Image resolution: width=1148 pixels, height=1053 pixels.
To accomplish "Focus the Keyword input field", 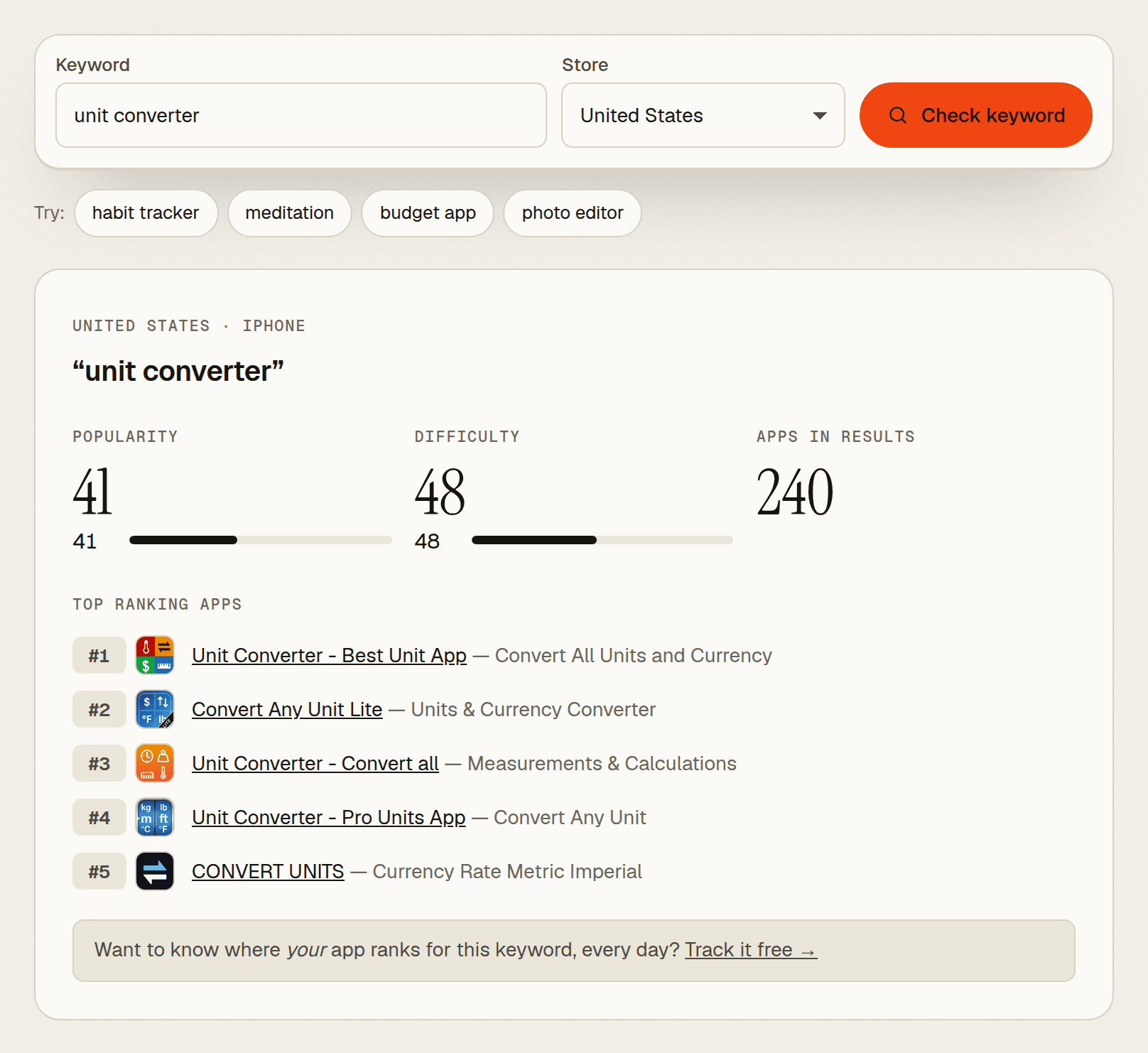I will tap(301, 115).
